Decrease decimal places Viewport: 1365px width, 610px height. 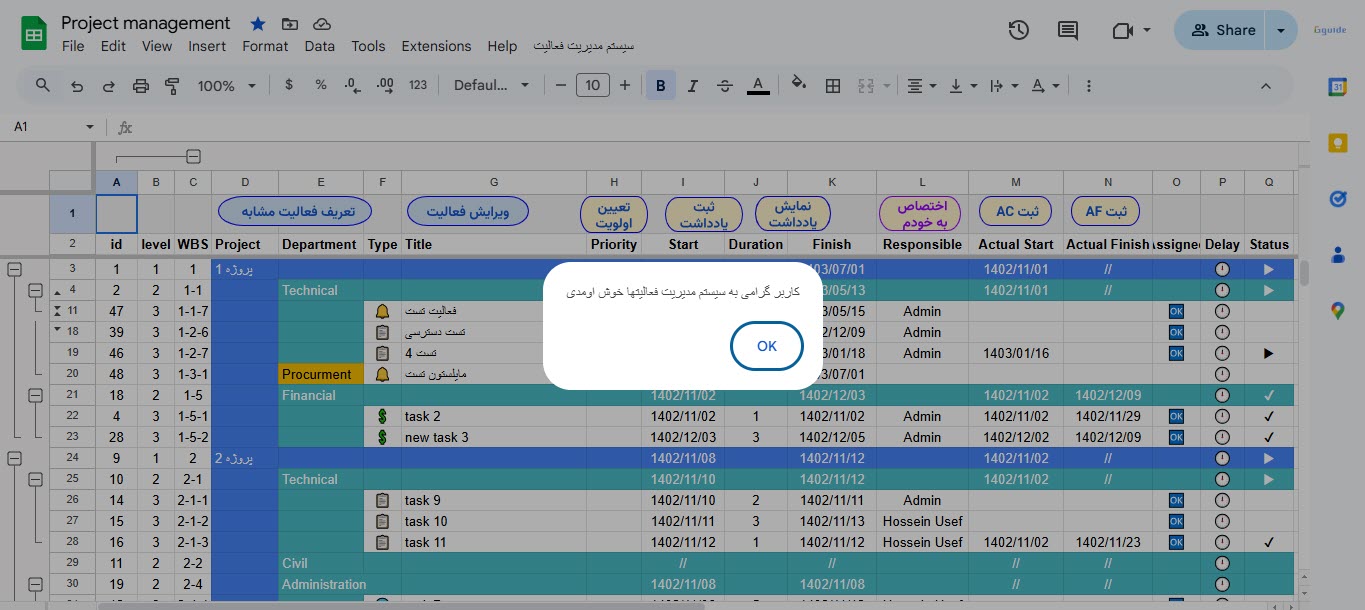click(x=351, y=86)
